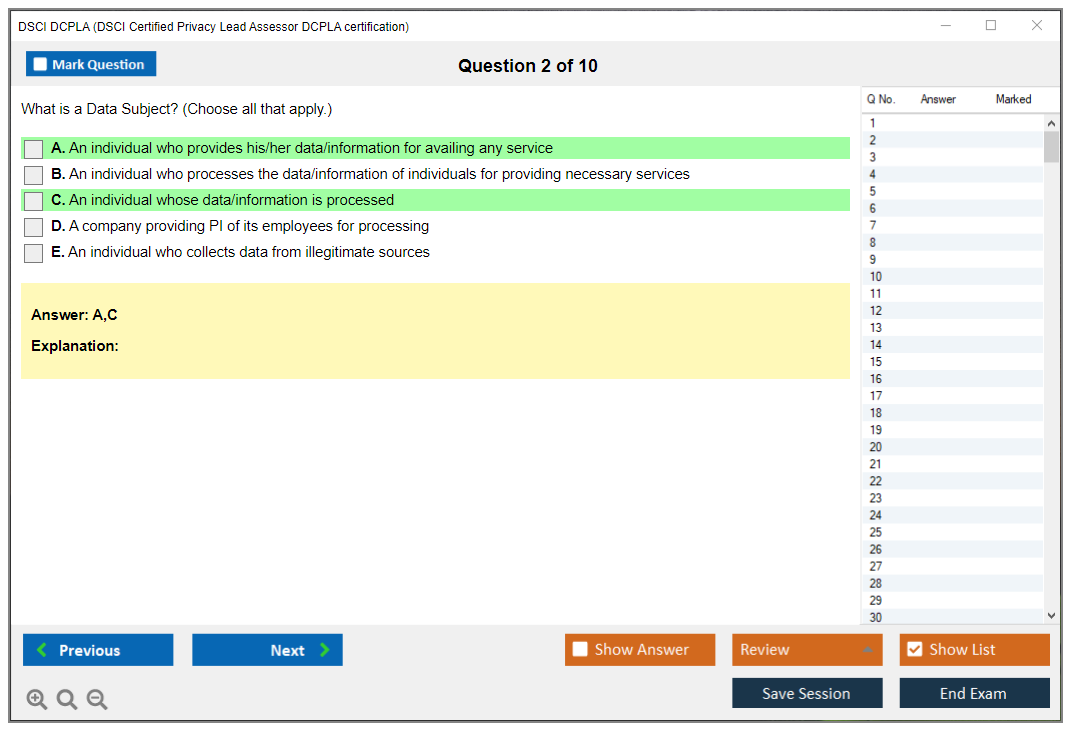1075x735 pixels.
Task: Click the zoom in magnifier icon
Action: point(37,700)
